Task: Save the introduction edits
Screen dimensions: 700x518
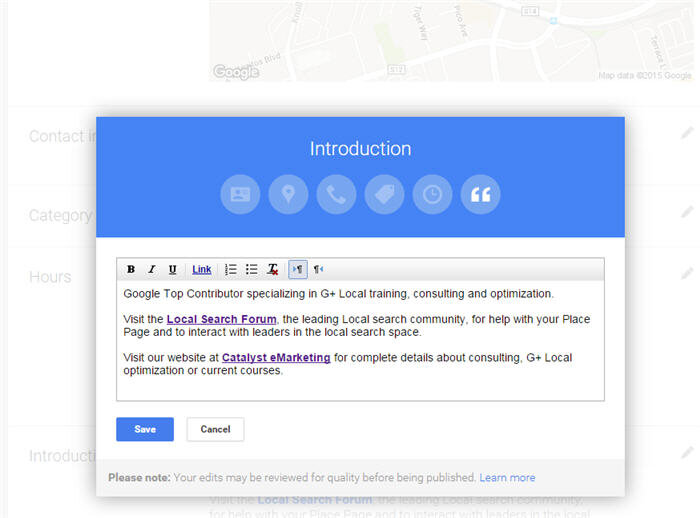Action: 145,429
